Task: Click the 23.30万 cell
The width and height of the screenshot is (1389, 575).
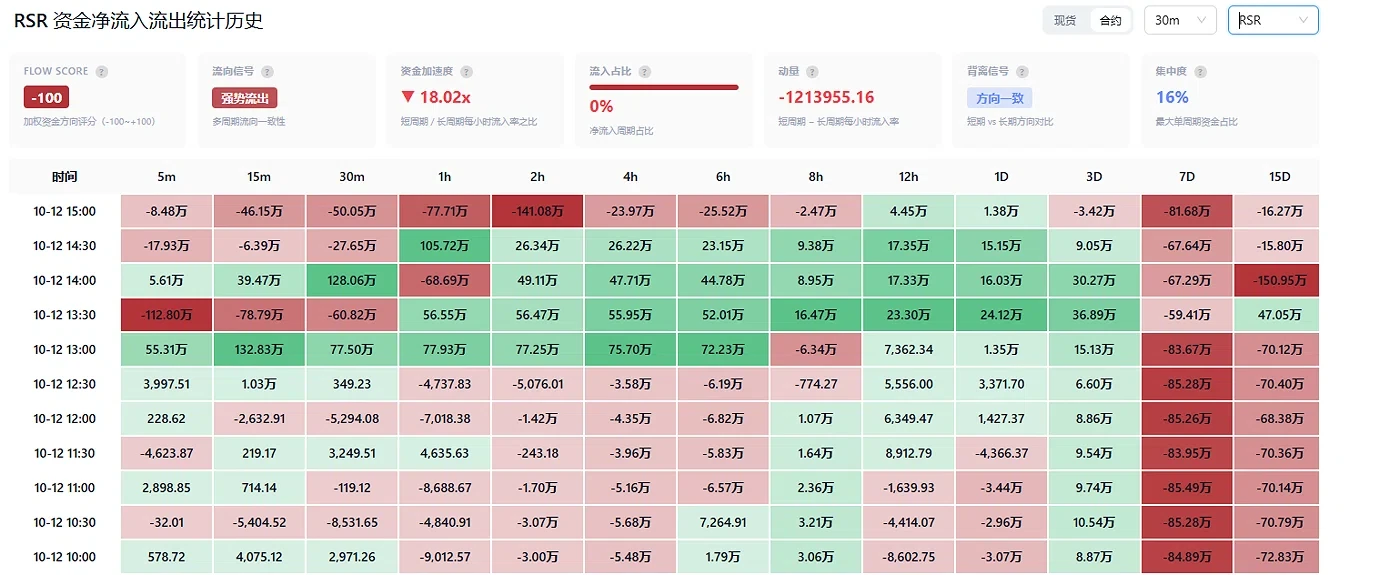Action: click(908, 315)
